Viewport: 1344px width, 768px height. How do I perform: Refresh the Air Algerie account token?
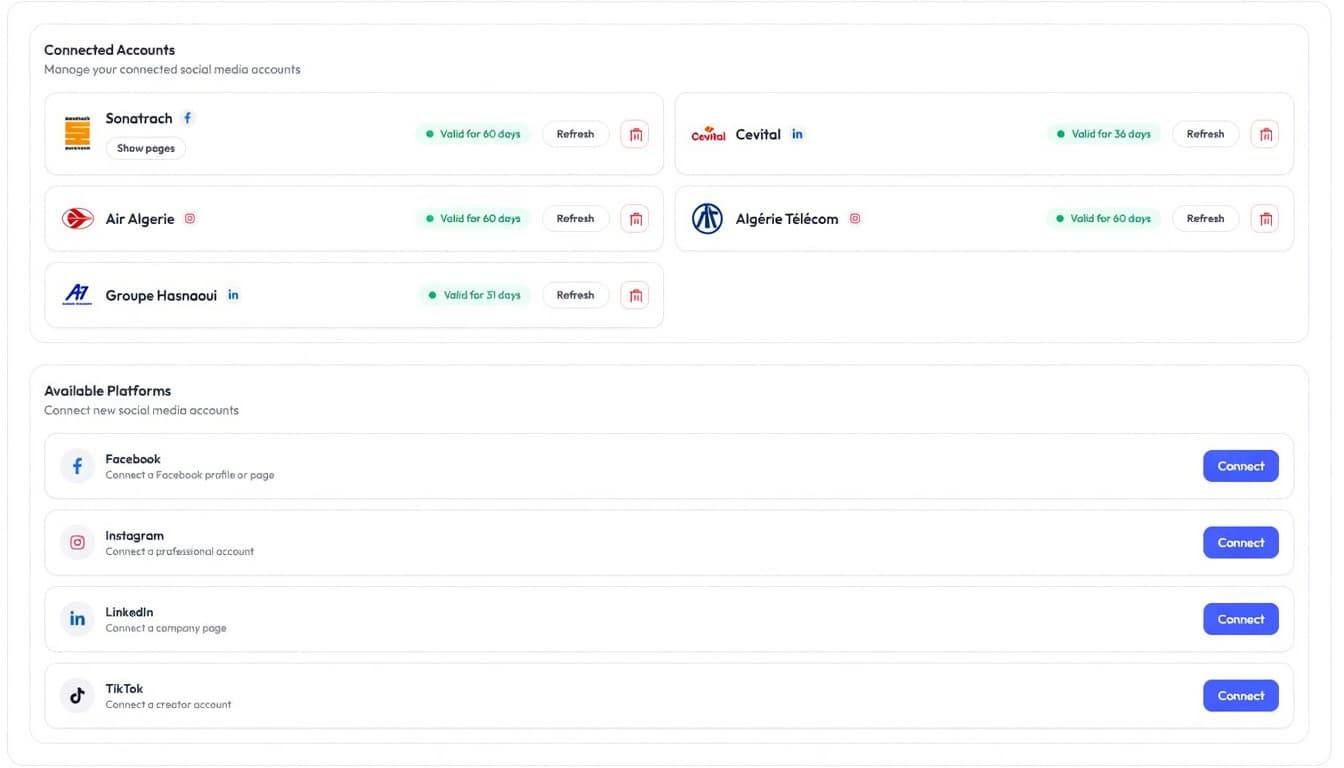[x=576, y=218]
